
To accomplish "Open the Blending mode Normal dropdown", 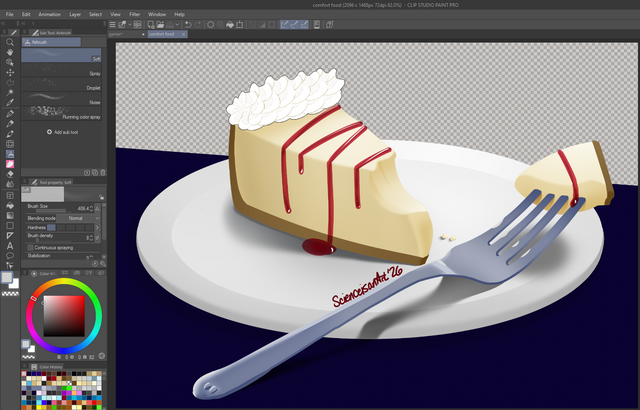I will (x=78, y=218).
